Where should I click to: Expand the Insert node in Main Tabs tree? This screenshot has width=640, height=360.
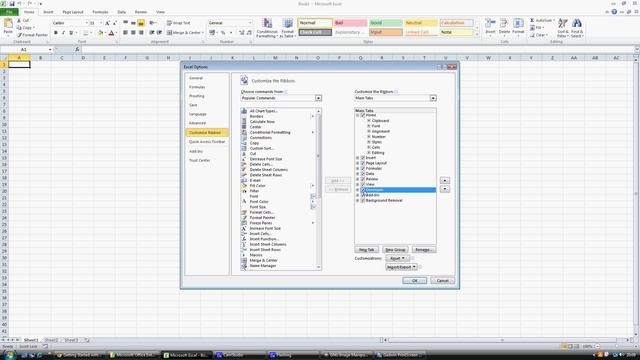(x=358, y=158)
